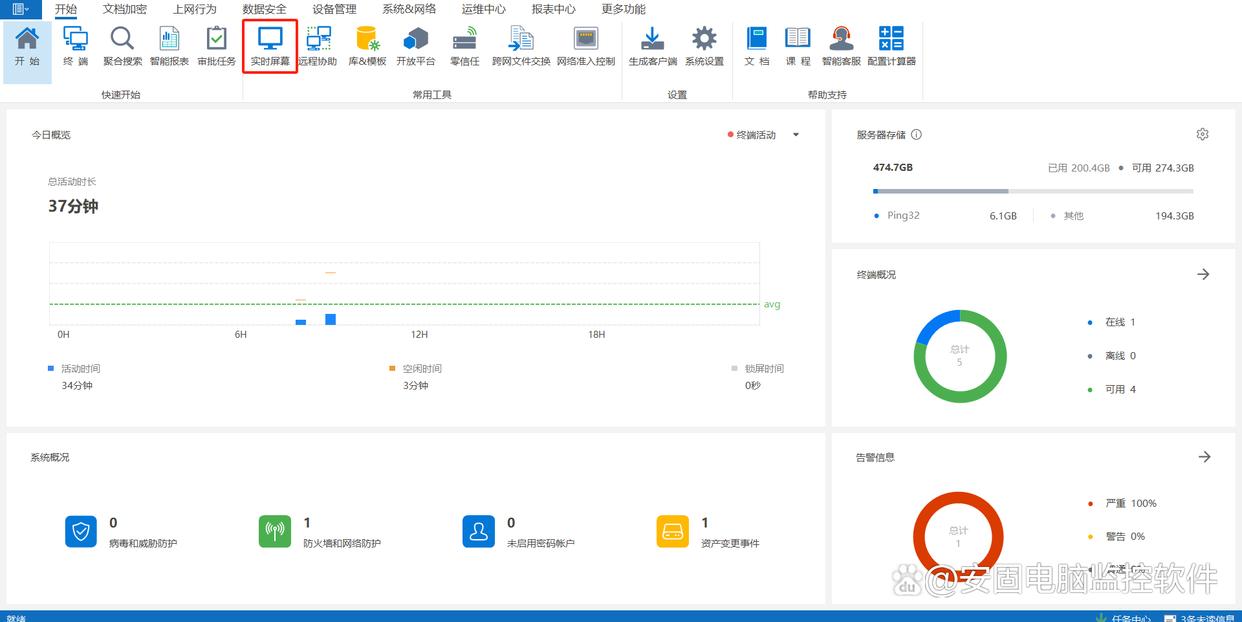The image size is (1242, 622).
Task: Open the 实时屏幕 real-time screen tool
Action: pyautogui.click(x=270, y=46)
